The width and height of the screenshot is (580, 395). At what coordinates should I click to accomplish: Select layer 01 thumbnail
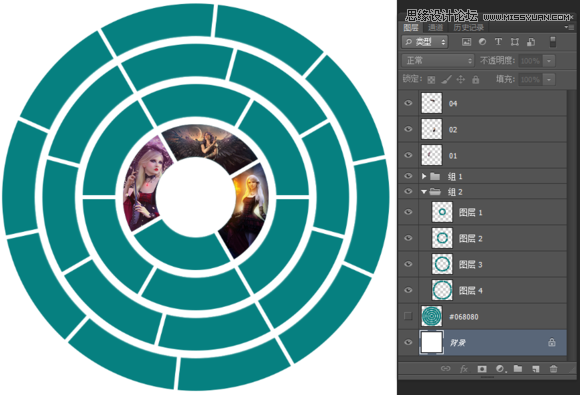point(432,155)
